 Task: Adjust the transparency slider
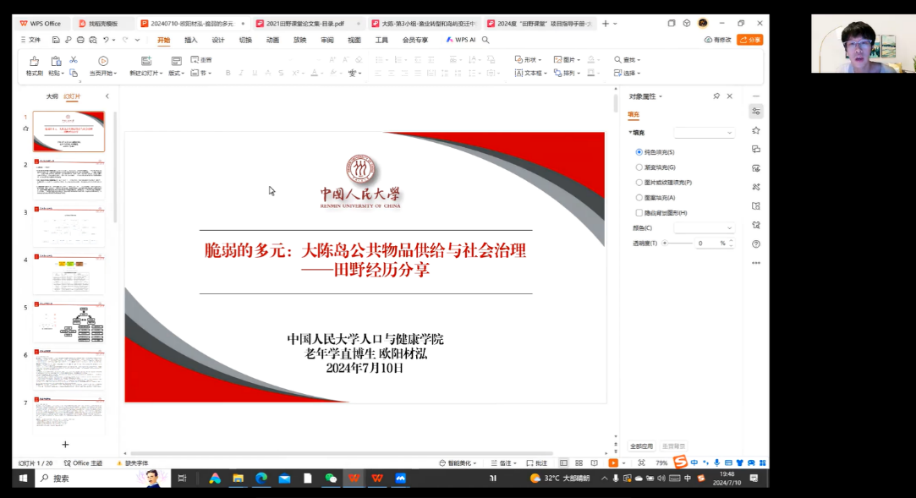pyautogui.click(x=666, y=243)
